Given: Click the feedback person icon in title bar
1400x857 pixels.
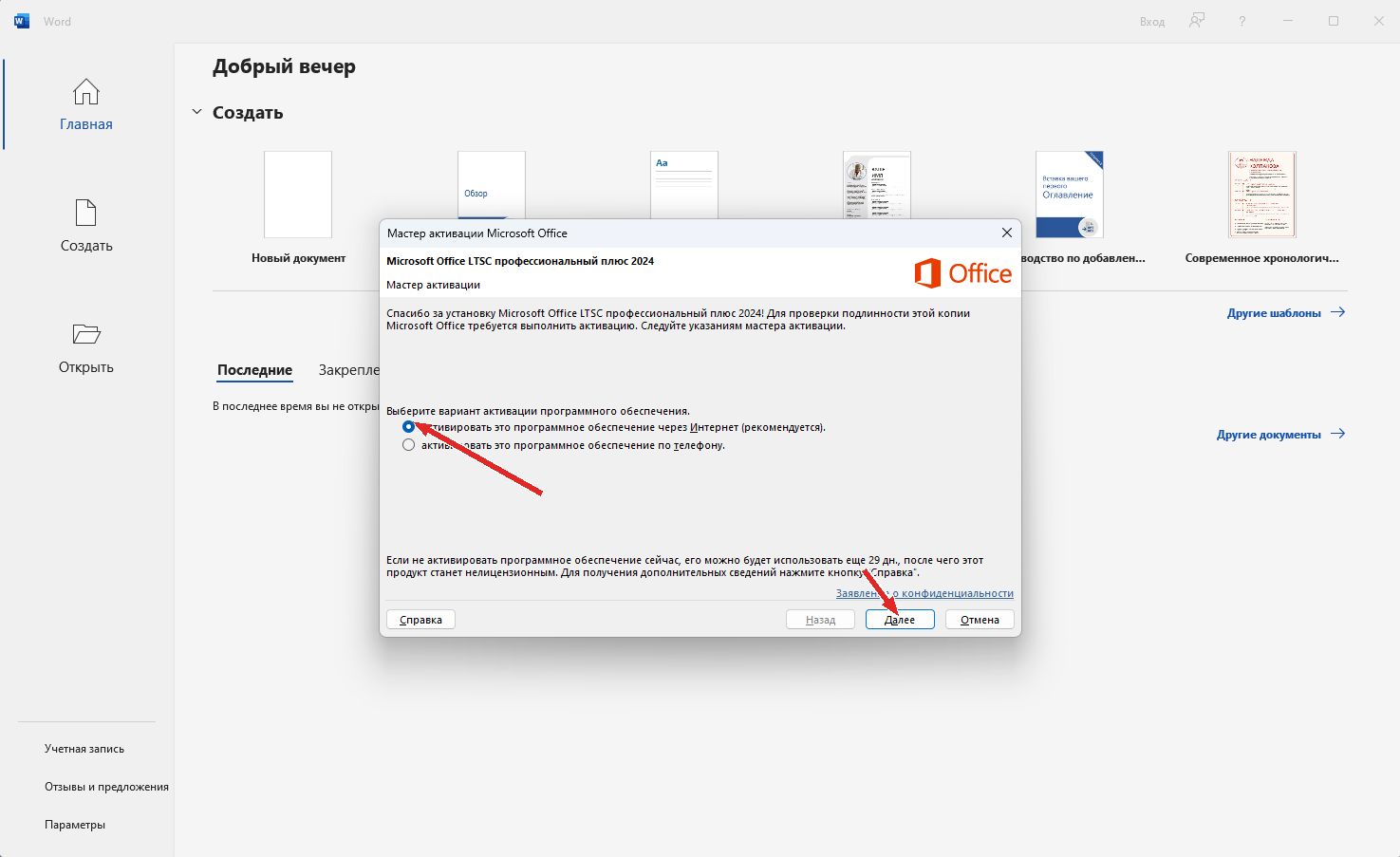Looking at the screenshot, I should point(1197,21).
